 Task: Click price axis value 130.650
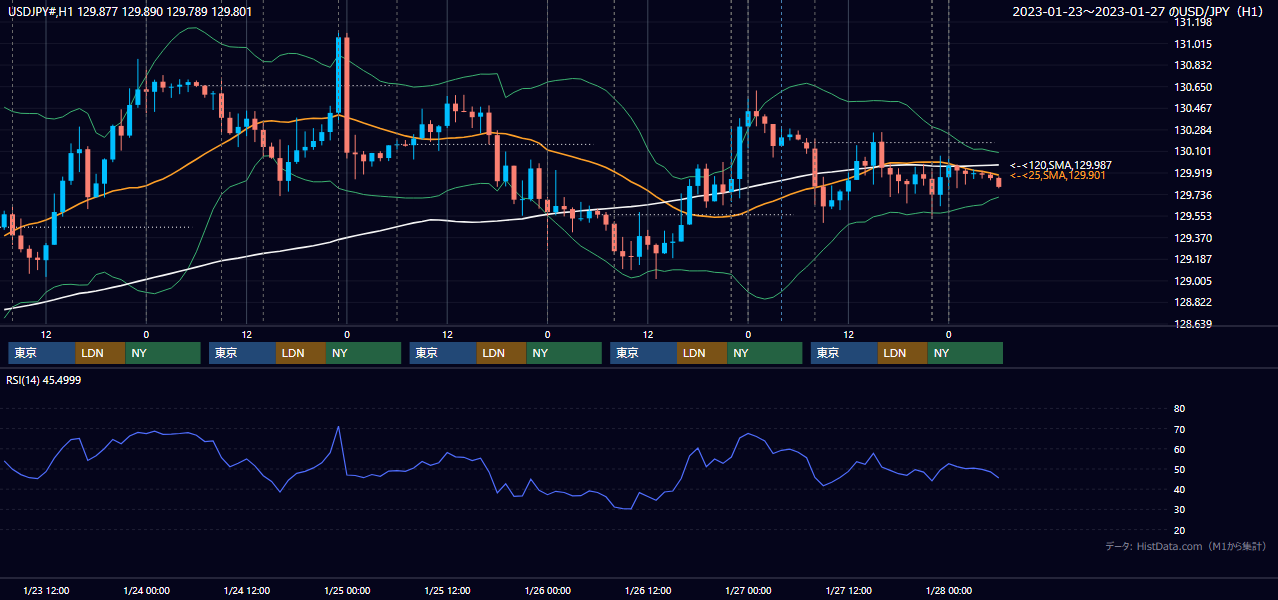(1193, 88)
